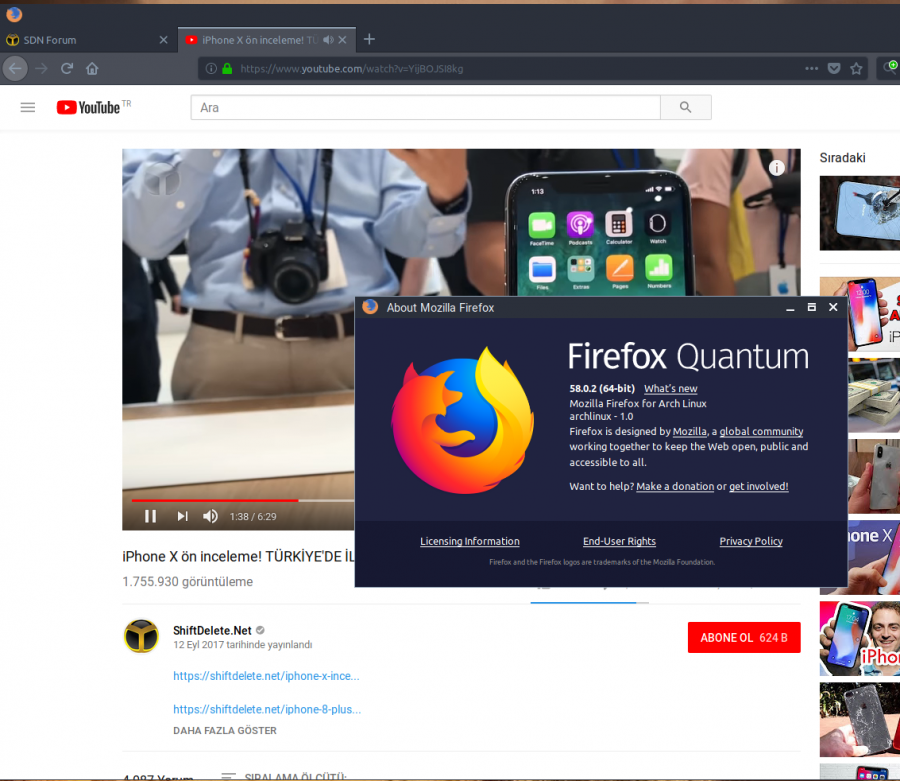
Task: Open the global community link
Action: point(761,432)
